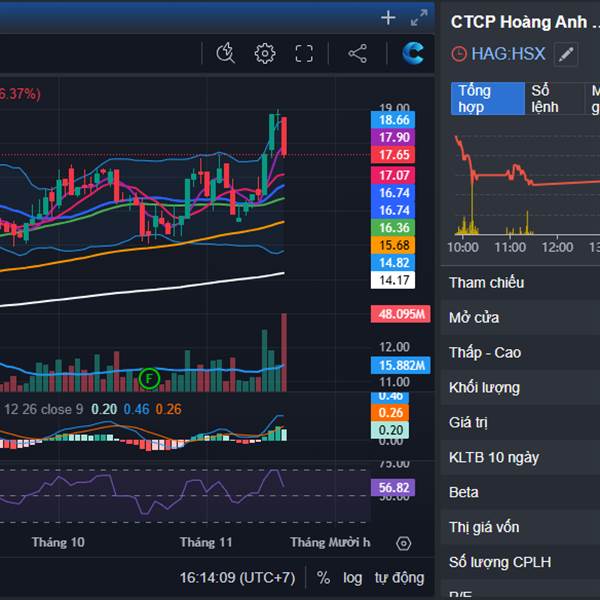
Task: Click the 14.82 lower band label
Action: pos(393,262)
